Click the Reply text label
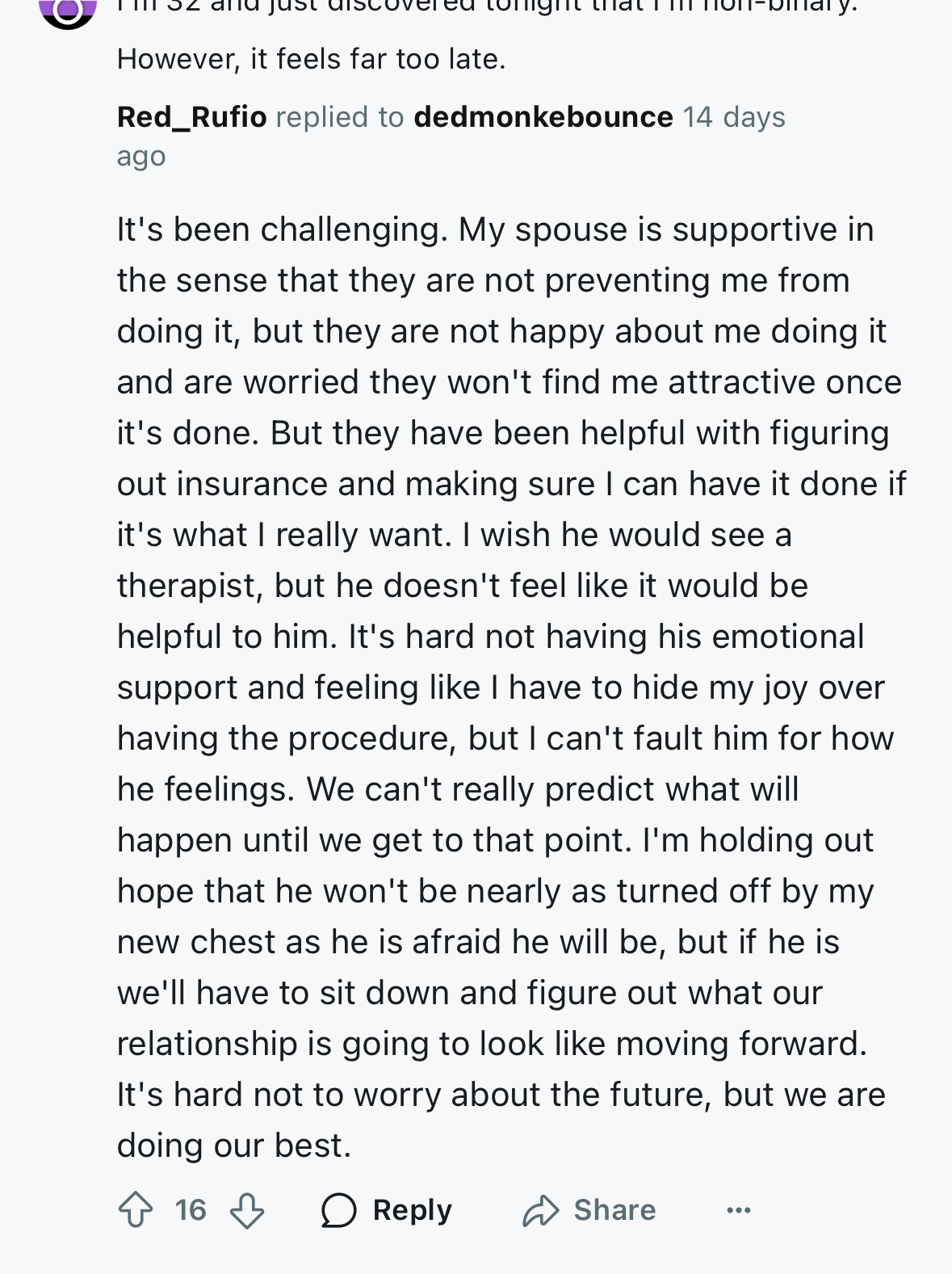 (412, 1210)
